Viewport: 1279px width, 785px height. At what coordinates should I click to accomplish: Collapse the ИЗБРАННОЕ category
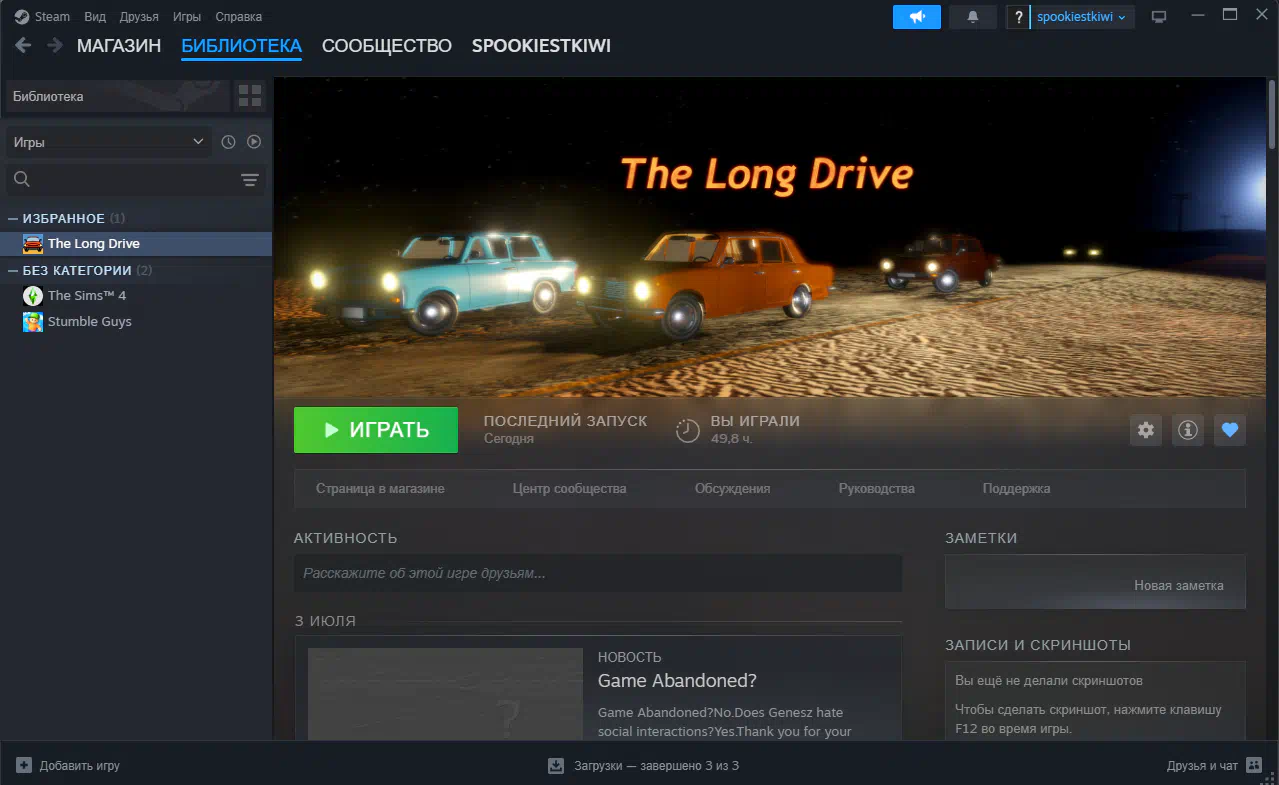coord(13,218)
